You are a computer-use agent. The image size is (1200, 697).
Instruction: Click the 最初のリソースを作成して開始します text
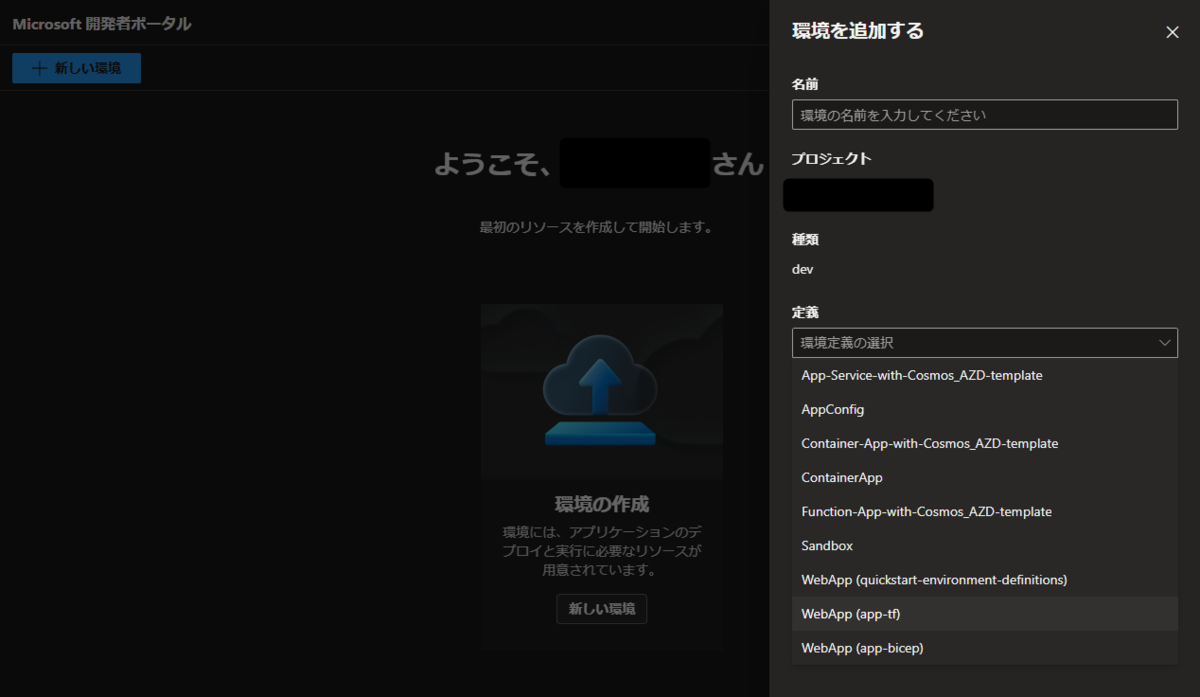pos(596,227)
